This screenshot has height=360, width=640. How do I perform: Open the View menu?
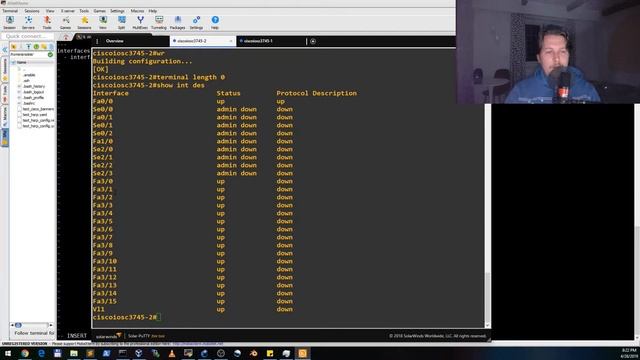click(x=50, y=11)
